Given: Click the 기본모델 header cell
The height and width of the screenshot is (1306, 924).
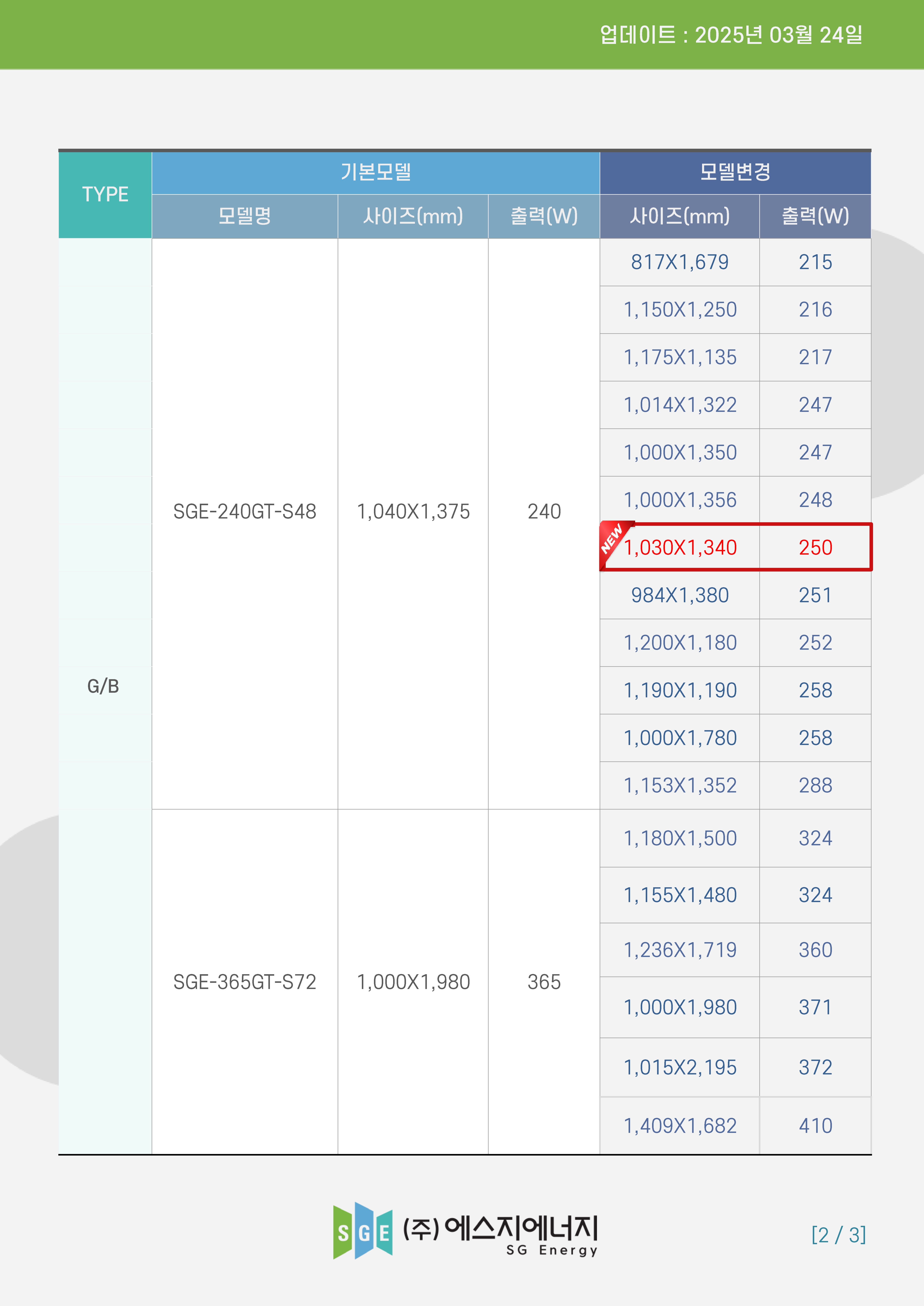Looking at the screenshot, I should (376, 173).
